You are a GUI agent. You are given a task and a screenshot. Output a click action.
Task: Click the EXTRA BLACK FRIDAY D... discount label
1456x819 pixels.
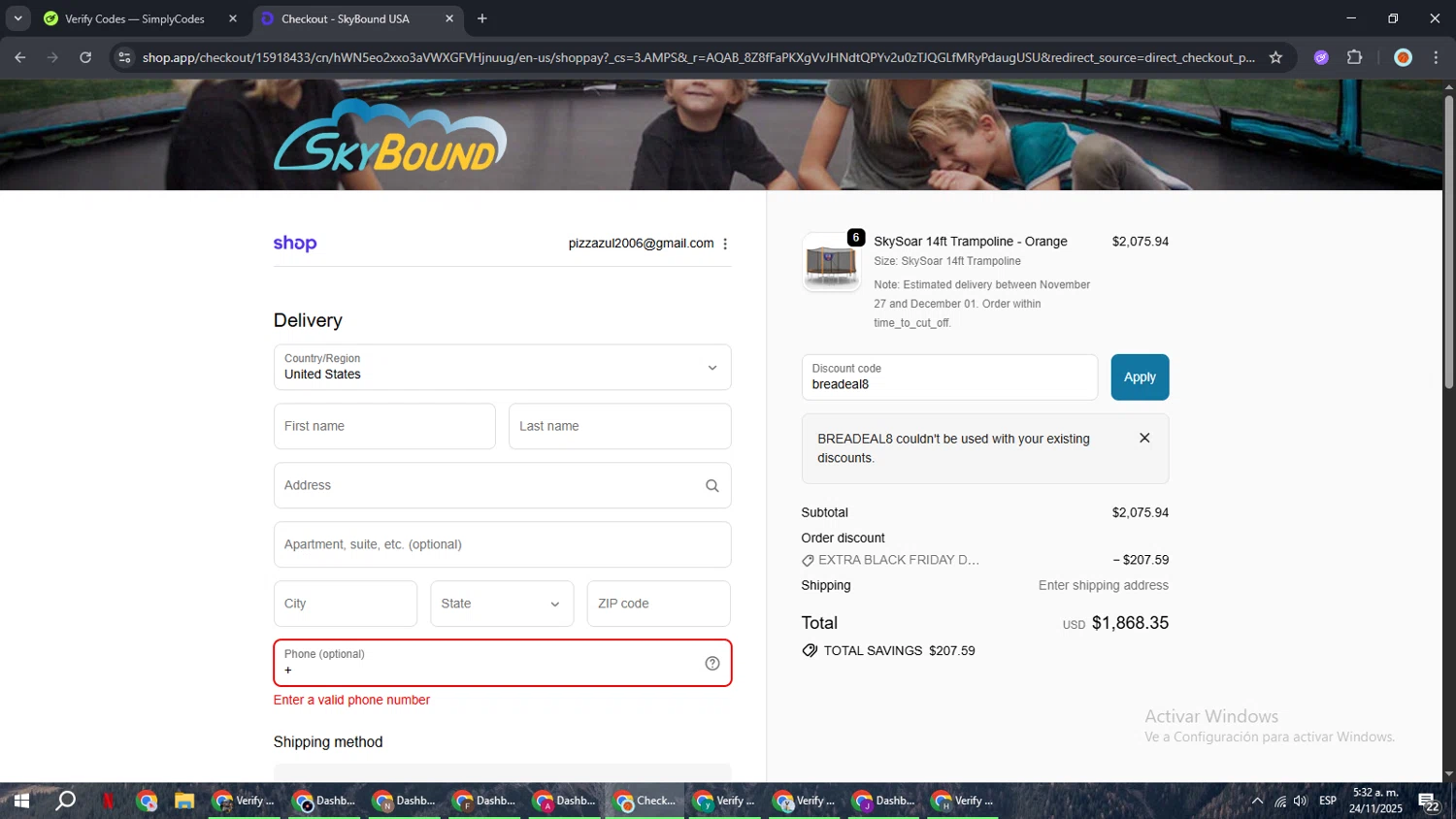pyautogui.click(x=899, y=561)
